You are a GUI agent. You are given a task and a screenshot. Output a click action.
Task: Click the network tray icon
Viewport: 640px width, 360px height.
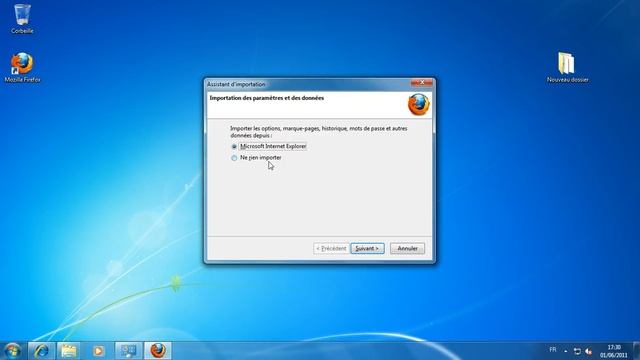click(x=577, y=351)
